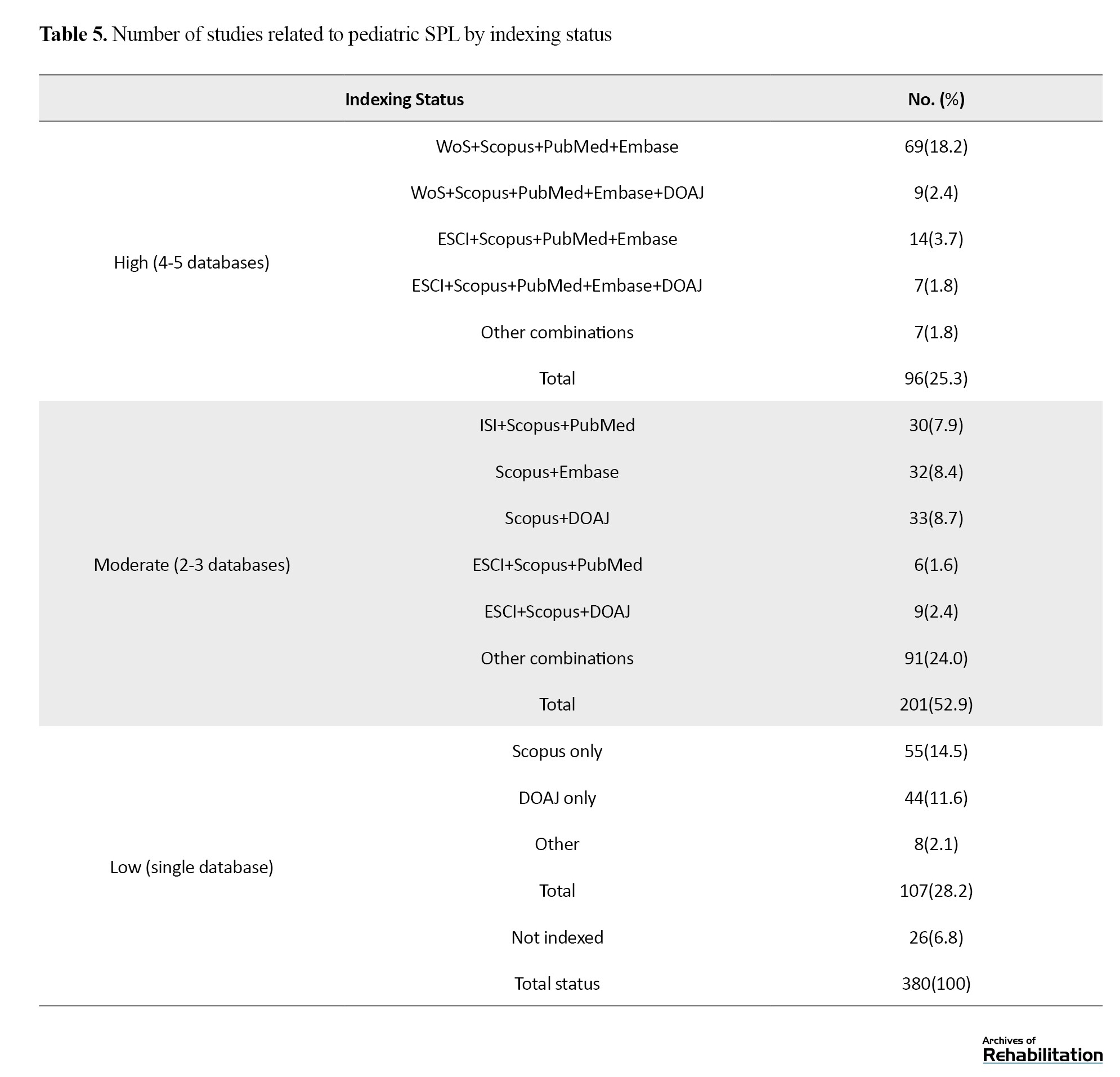Click the 201(52.9) moderate total value
The width and height of the screenshot is (1120, 1077).
tap(936, 704)
